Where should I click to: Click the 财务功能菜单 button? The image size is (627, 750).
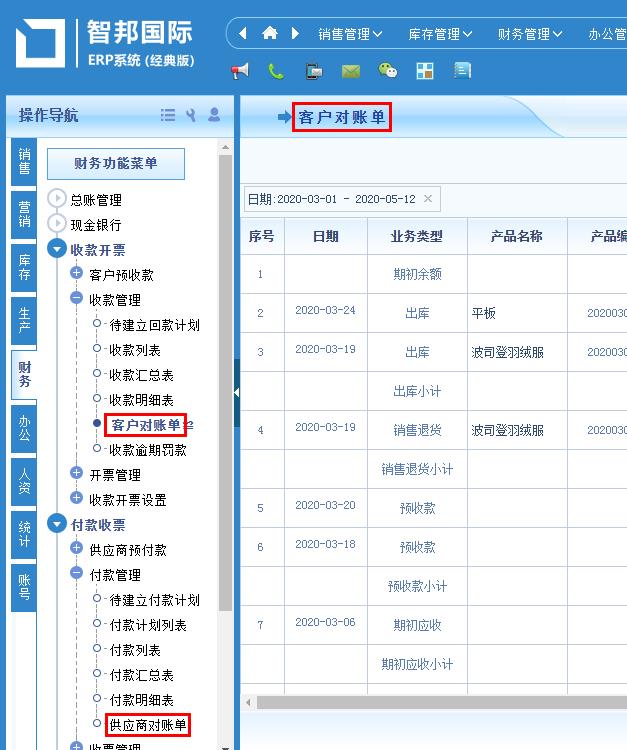[116, 163]
